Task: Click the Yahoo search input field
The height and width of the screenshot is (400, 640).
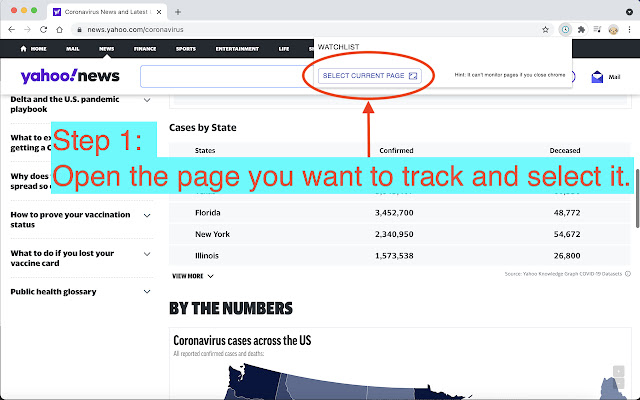Action: (227, 76)
